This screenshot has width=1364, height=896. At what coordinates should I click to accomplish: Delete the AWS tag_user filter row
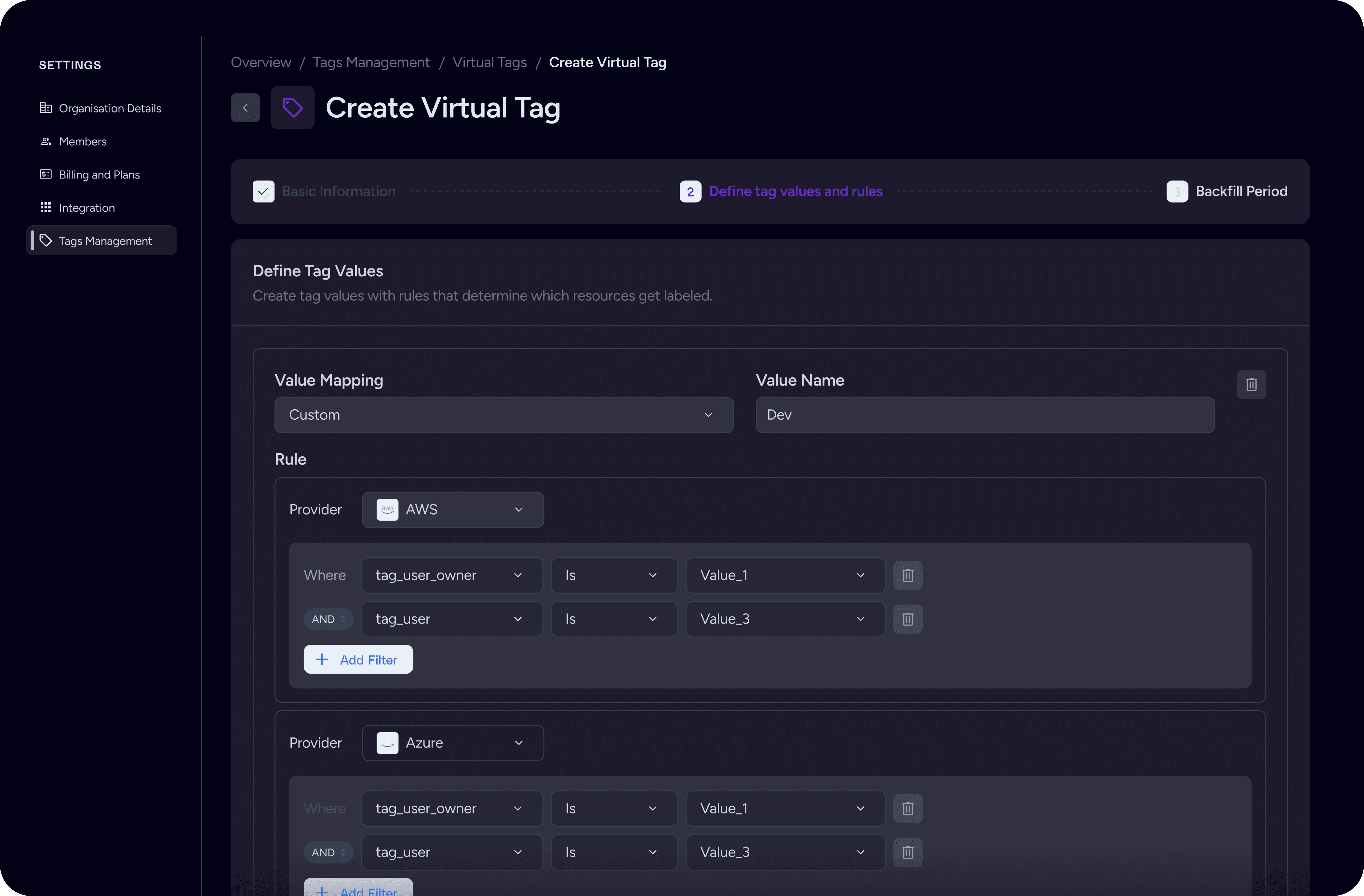tap(908, 619)
